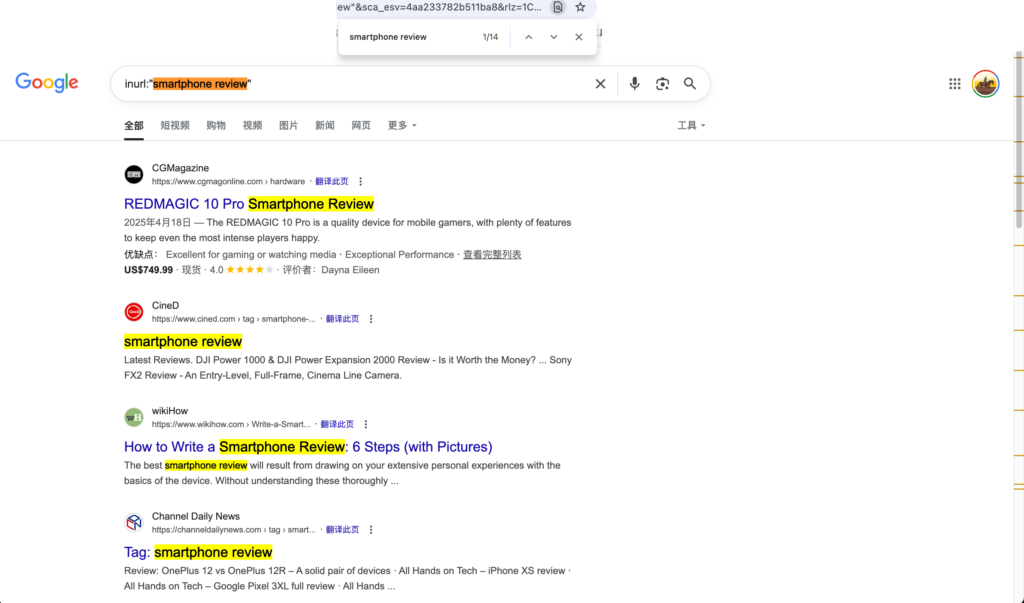Click the CGMagazine site favicon
The width and height of the screenshot is (1024, 603).
134,174
